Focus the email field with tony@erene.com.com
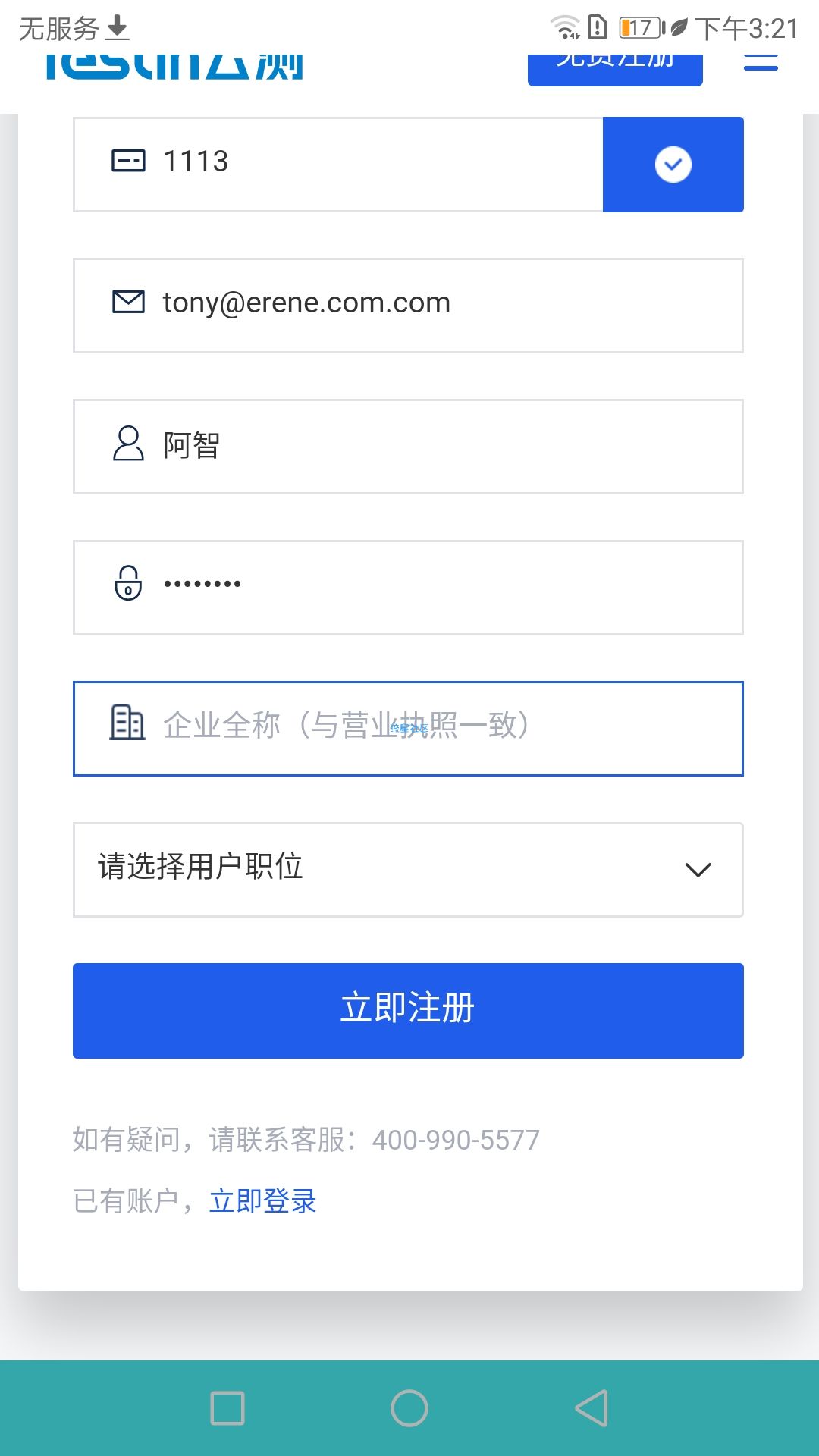Screen dimensions: 819x1456 tap(408, 306)
